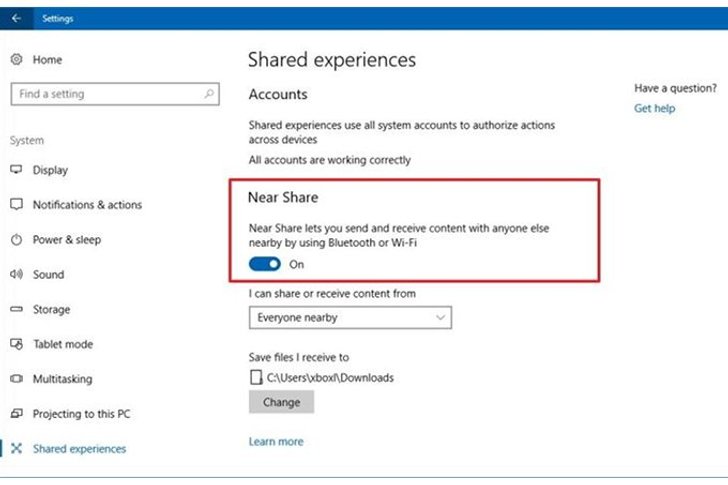
Task: Expand the dropdown chevron for sharing scope
Action: click(440, 317)
